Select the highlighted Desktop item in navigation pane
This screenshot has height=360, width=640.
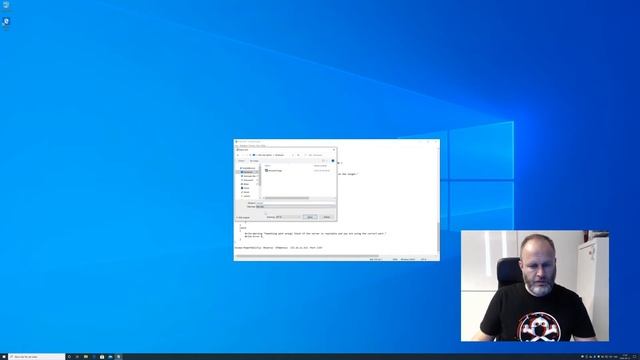(247, 172)
